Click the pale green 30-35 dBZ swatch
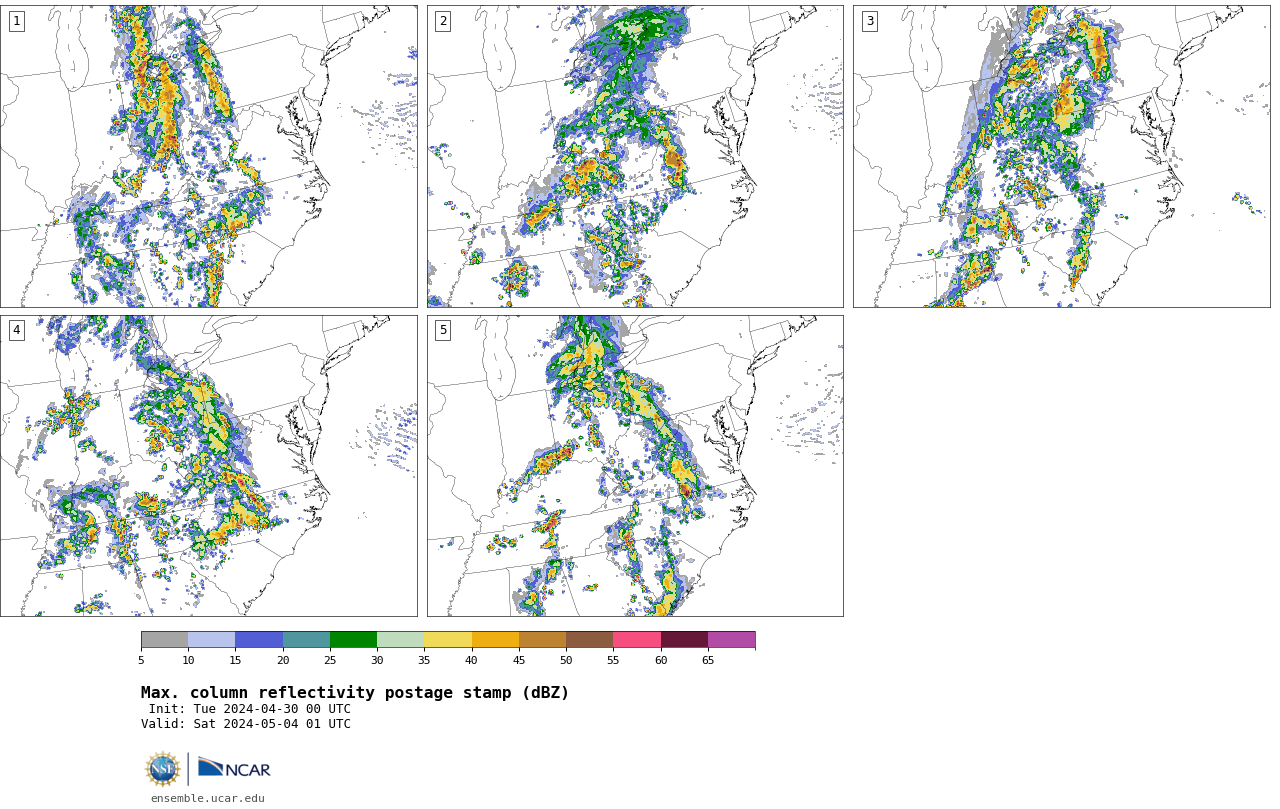1280x809 pixels. [400, 640]
